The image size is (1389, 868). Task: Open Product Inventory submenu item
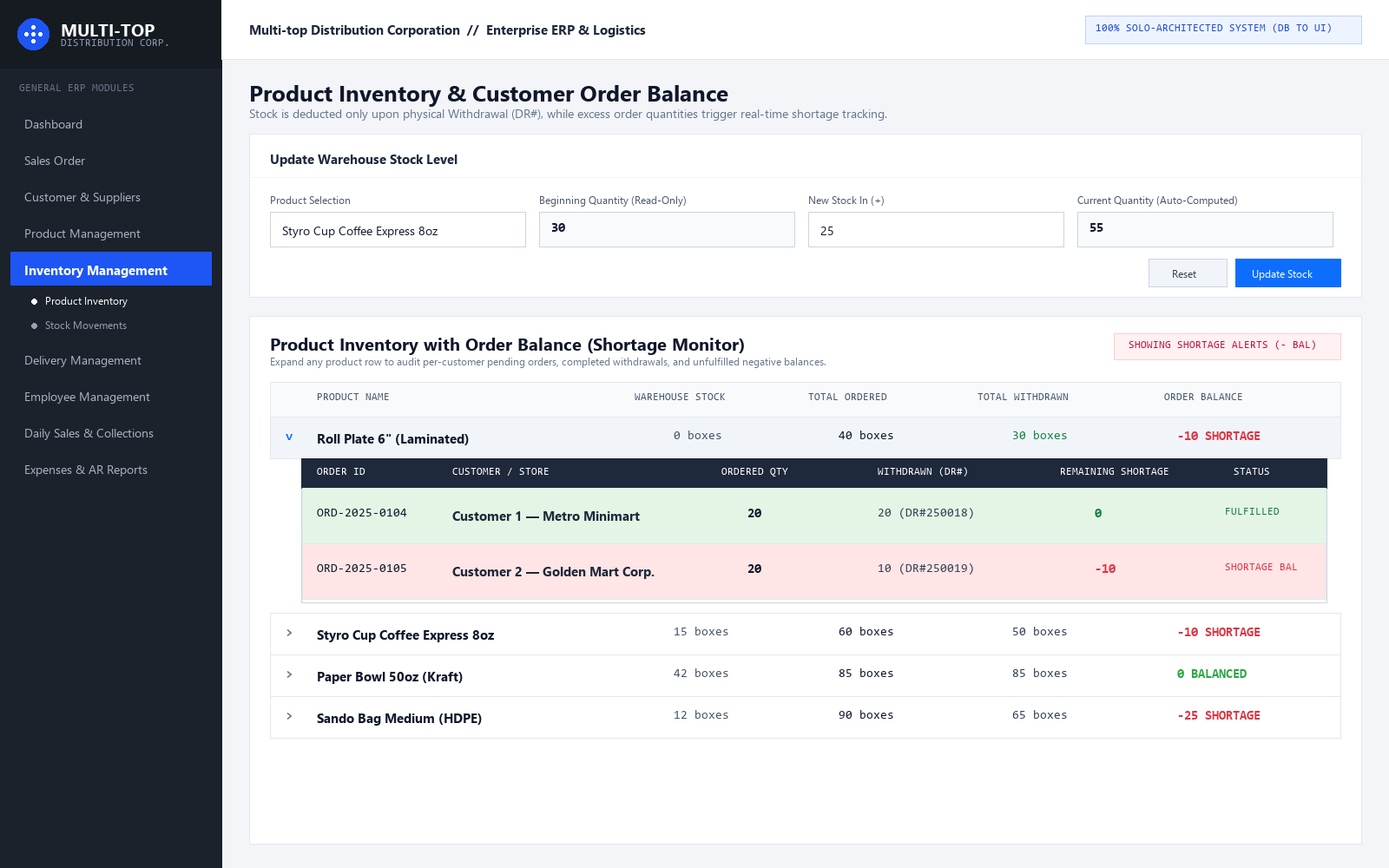(x=86, y=301)
